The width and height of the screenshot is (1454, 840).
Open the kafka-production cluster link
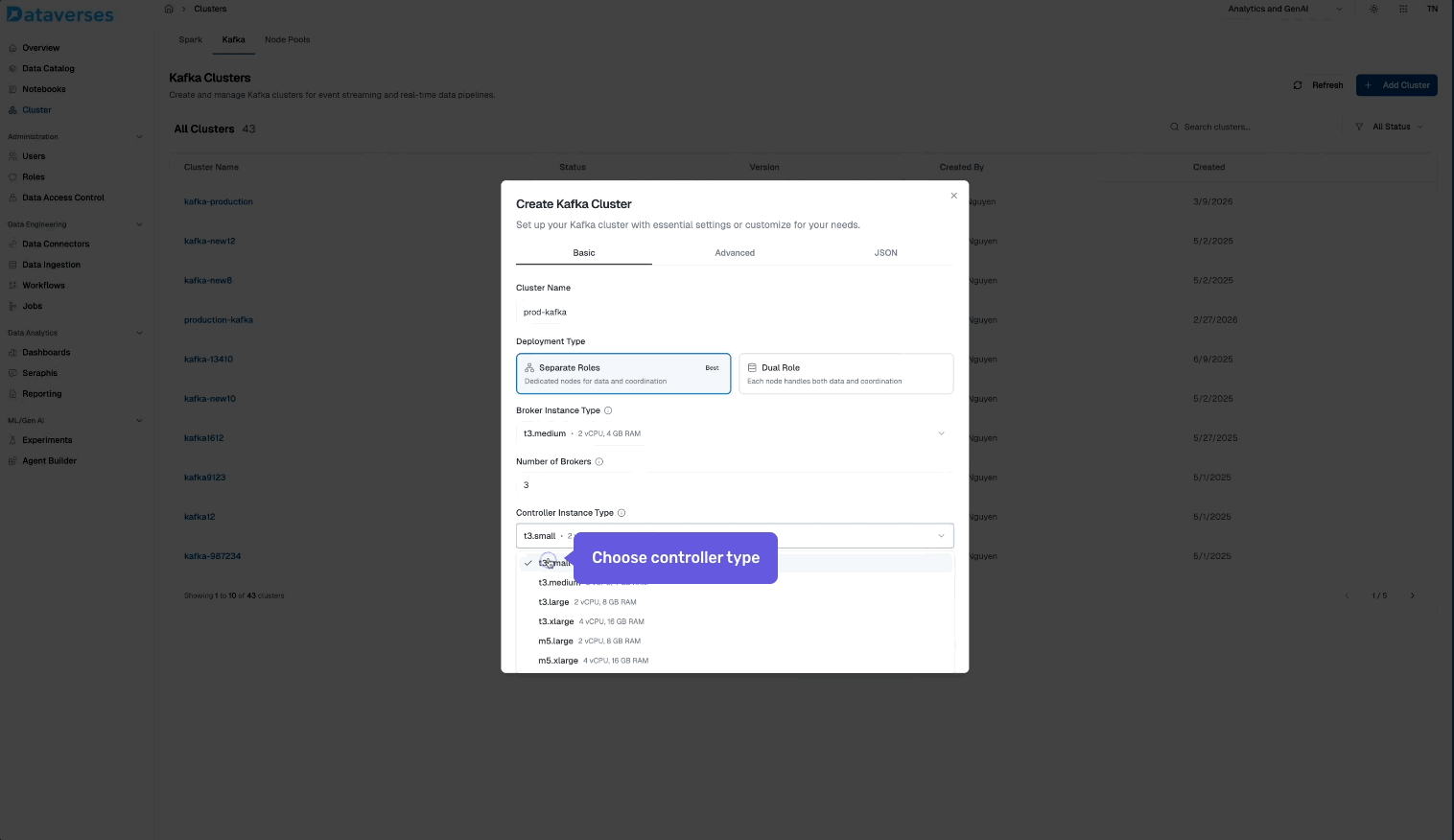pyautogui.click(x=219, y=202)
